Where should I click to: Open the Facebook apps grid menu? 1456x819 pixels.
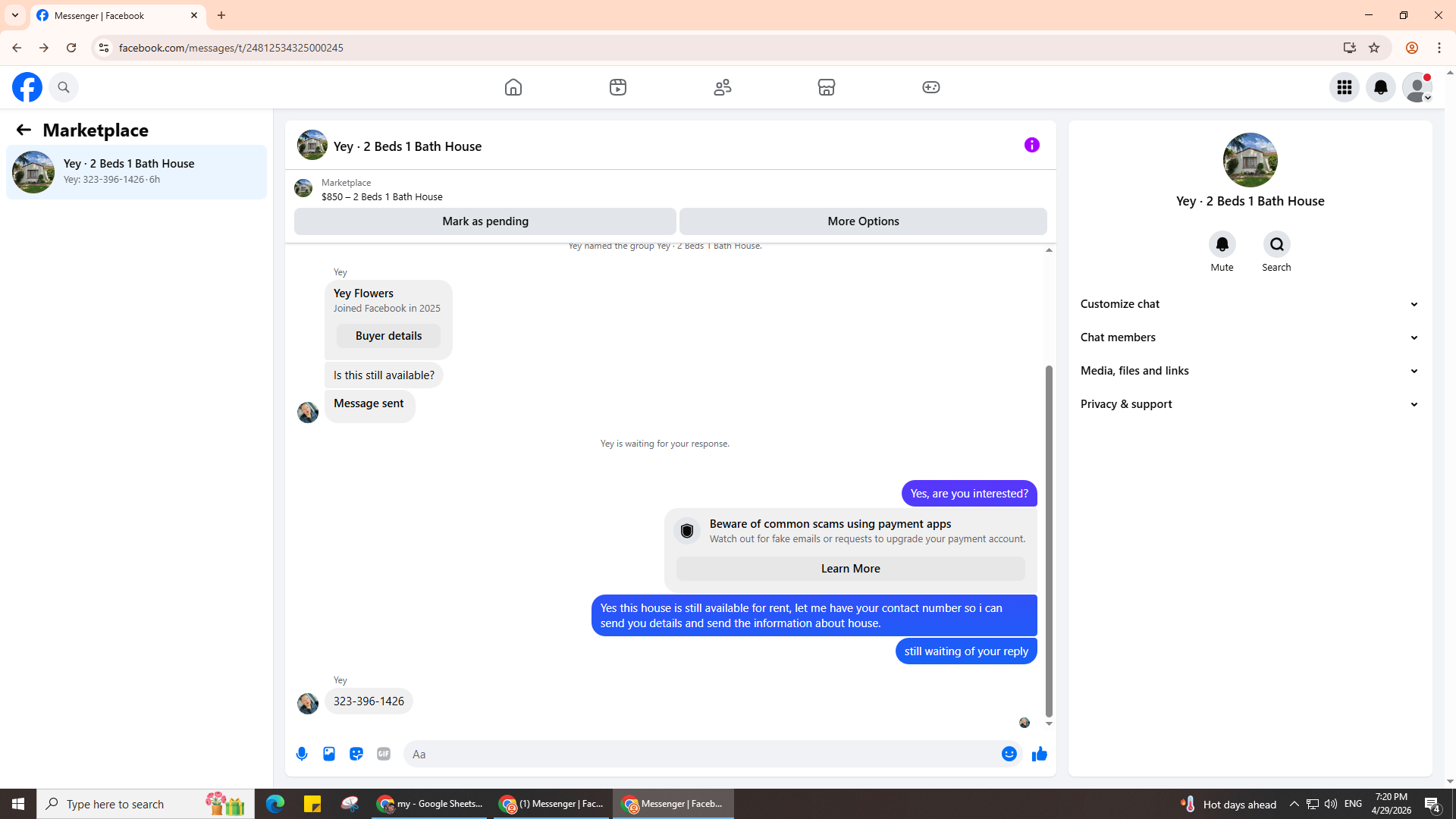1344,87
